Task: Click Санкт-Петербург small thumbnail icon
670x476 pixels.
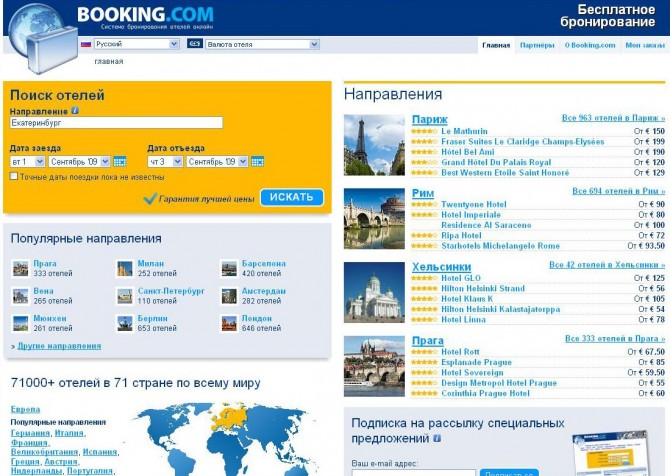Action: click(125, 296)
